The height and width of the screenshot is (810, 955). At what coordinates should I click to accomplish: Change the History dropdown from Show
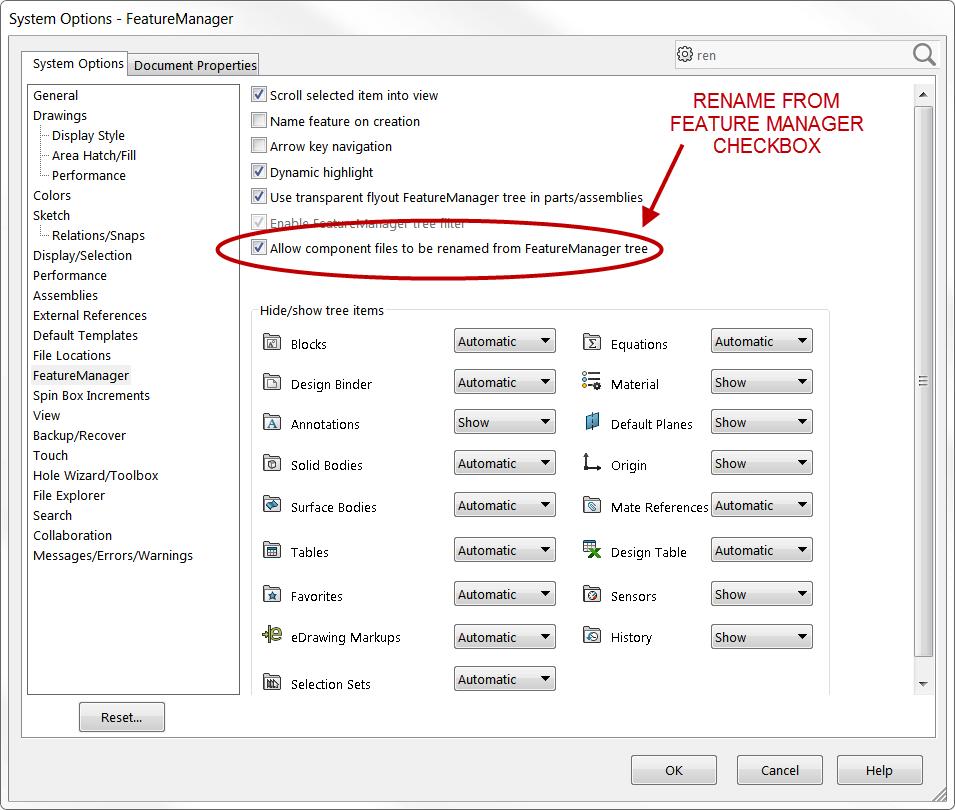761,636
